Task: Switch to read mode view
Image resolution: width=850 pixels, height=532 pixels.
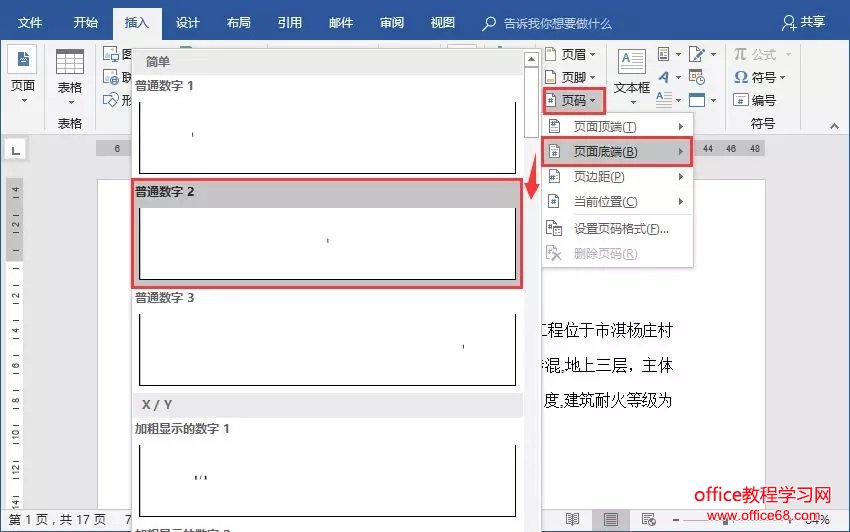Action: pyautogui.click(x=572, y=520)
